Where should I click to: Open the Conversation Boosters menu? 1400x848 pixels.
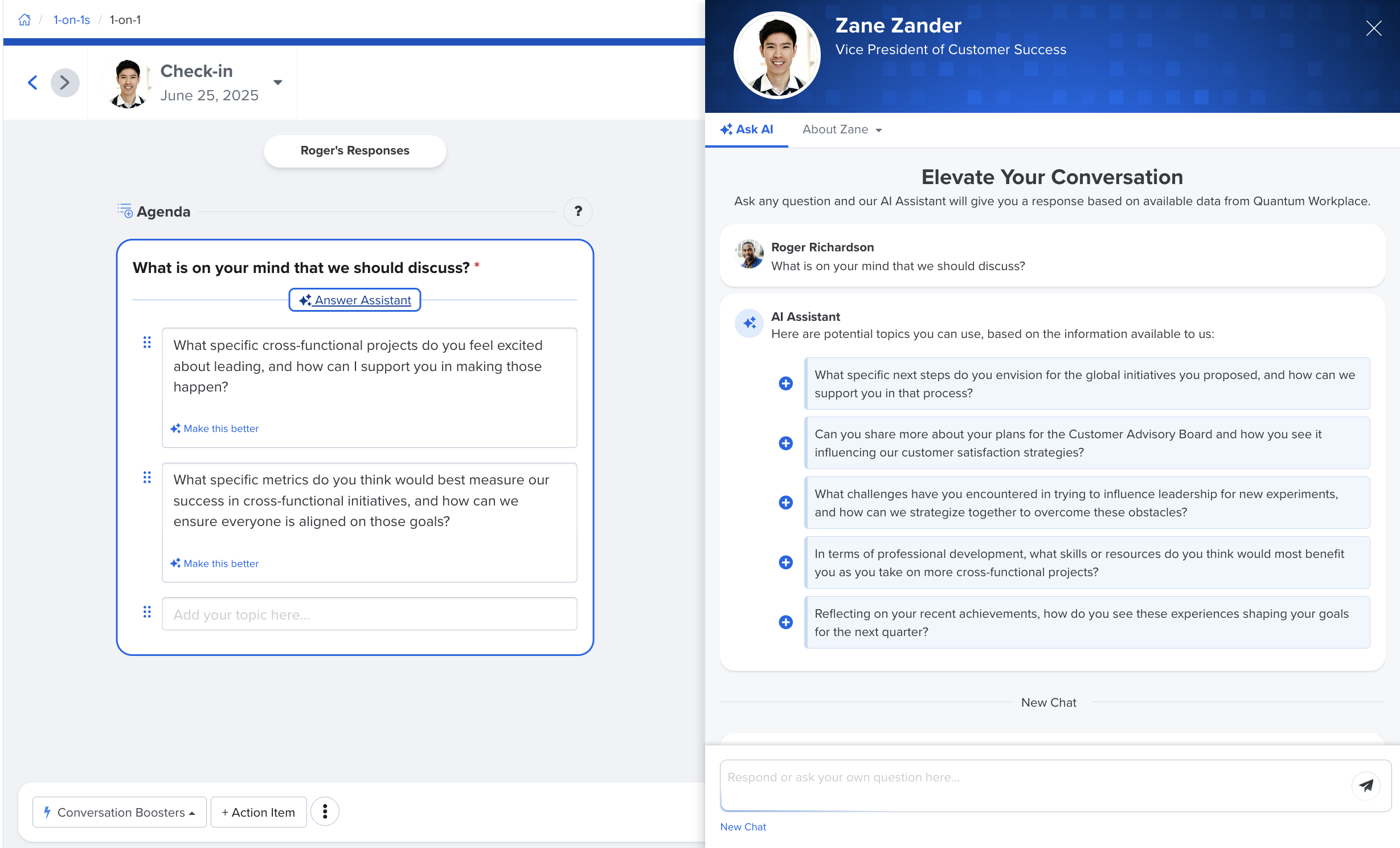point(120,812)
